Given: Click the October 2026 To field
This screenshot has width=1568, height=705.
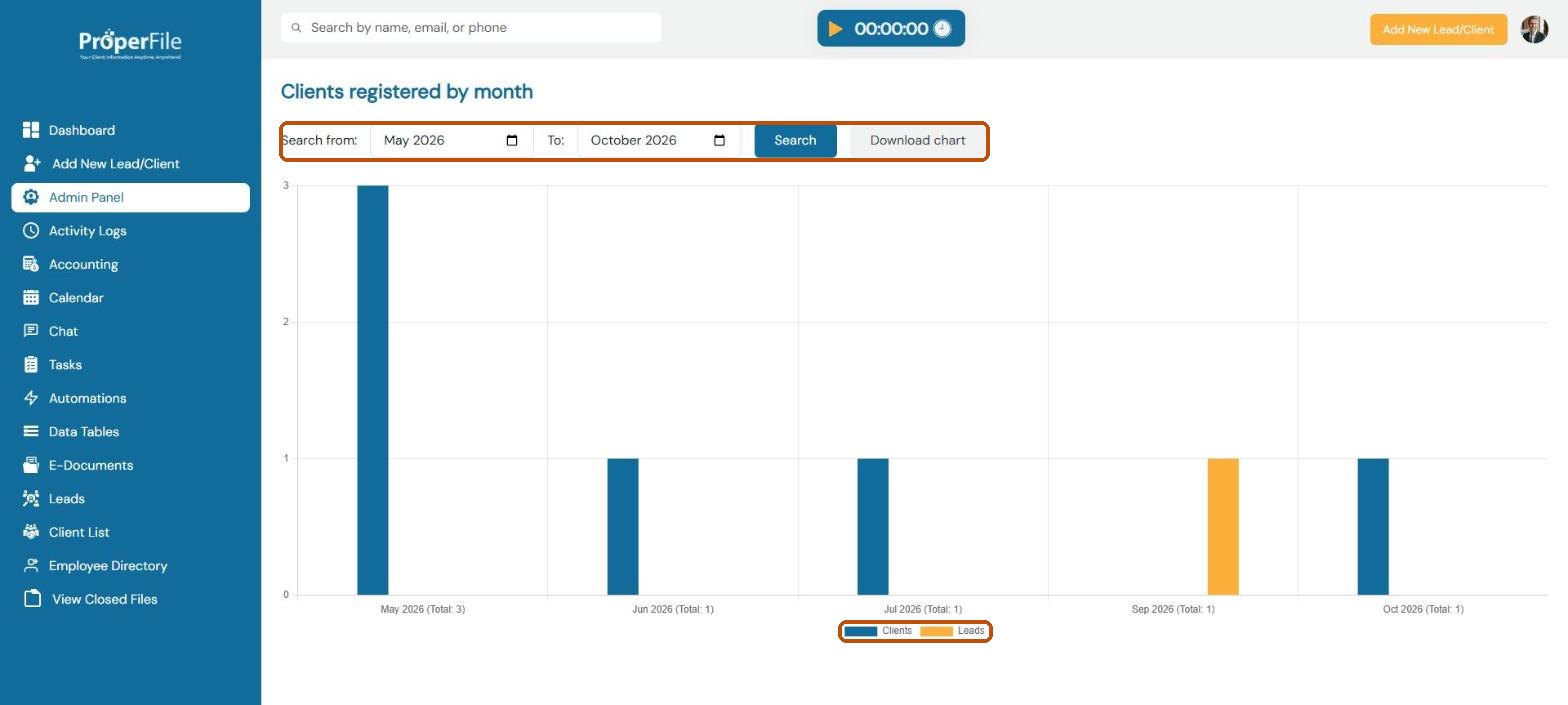Looking at the screenshot, I should [658, 140].
